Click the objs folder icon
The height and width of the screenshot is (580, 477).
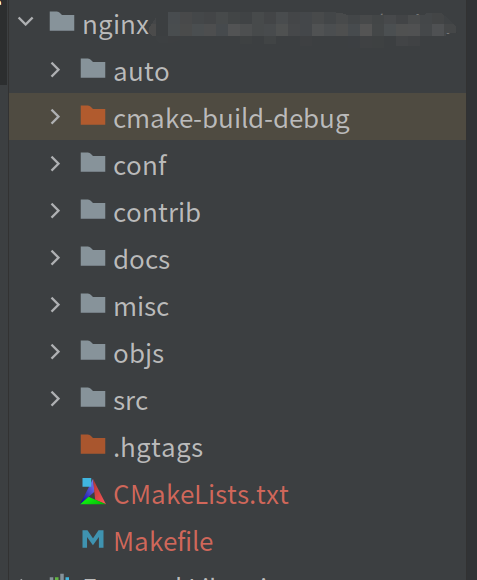pyautogui.click(x=93, y=350)
